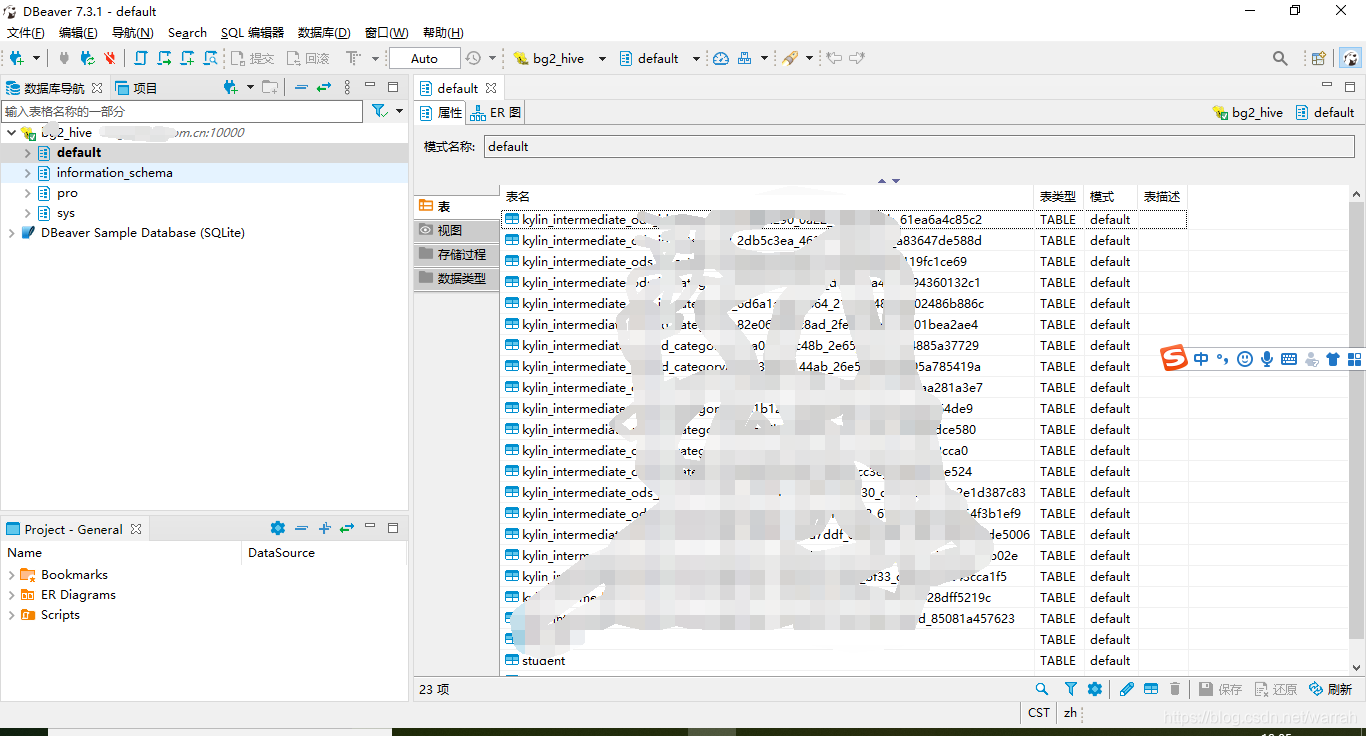The height and width of the screenshot is (736, 1366).
Task: Click the table name filter input in navigator
Action: coord(182,111)
